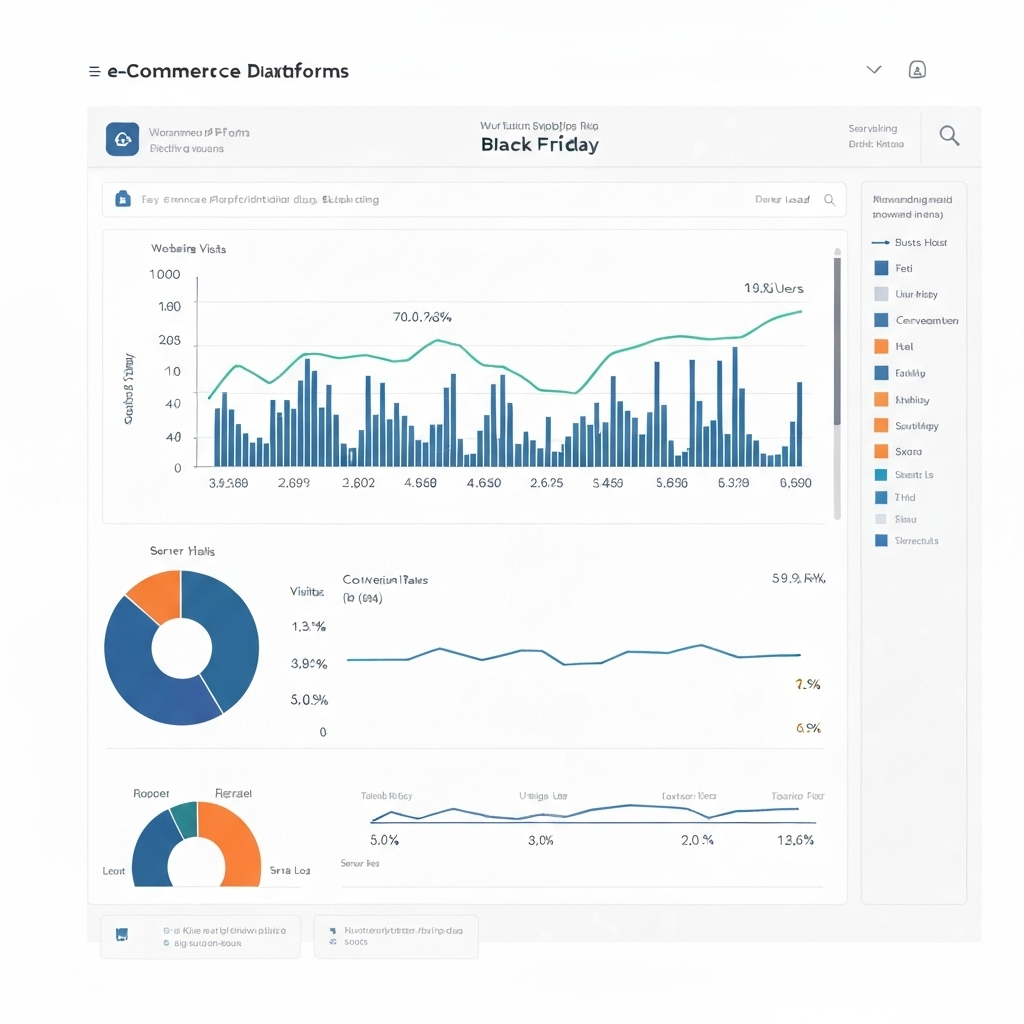Expand the chevron dropdown at top right
The width and height of the screenshot is (1024, 1024).
(x=873, y=70)
